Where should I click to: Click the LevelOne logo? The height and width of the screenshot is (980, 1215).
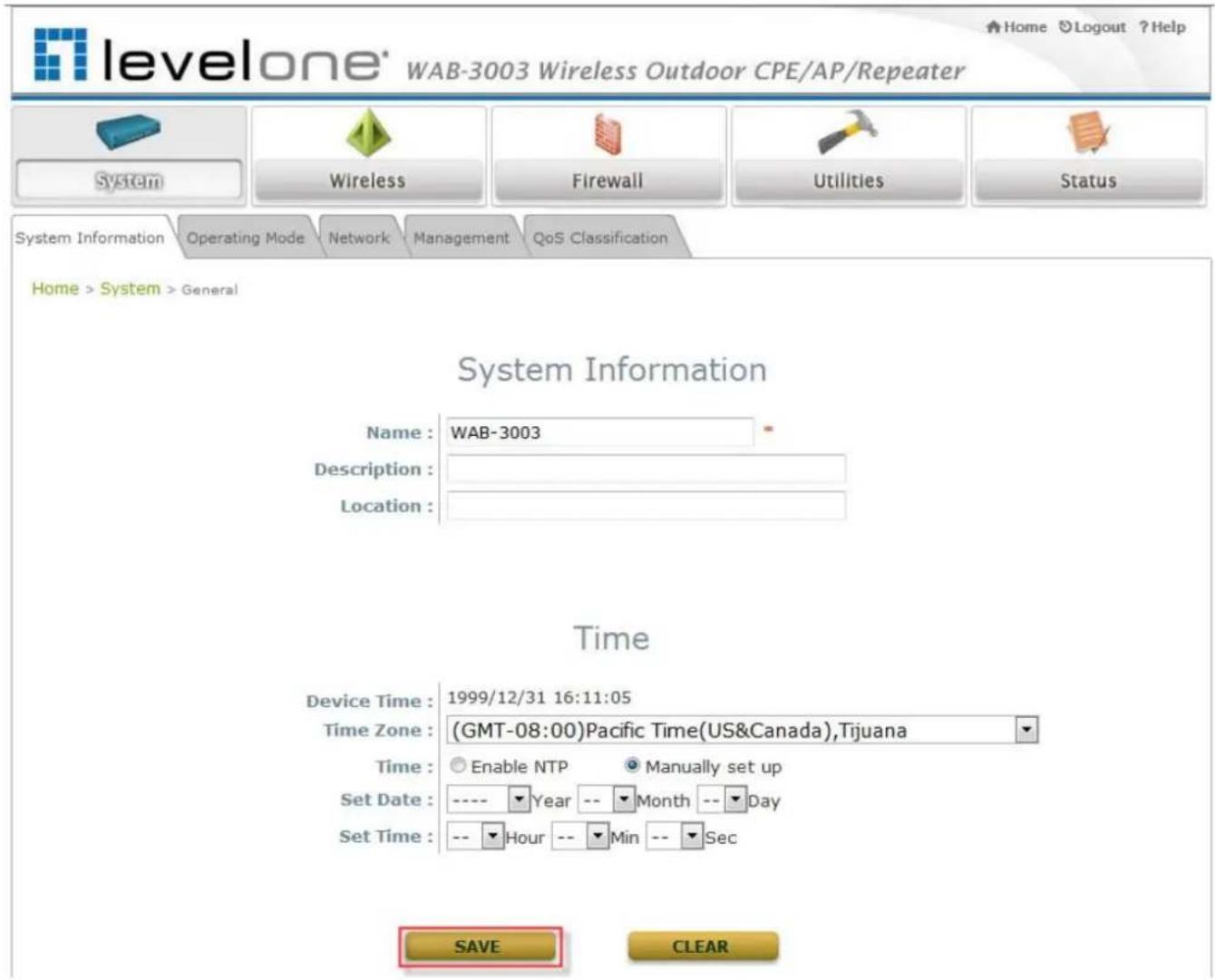pyautogui.click(x=210, y=56)
